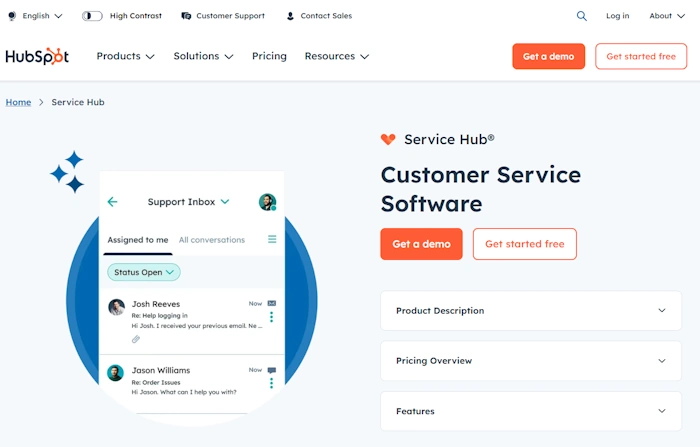Image resolution: width=700 pixels, height=447 pixels.
Task: Expand the Solutions menu
Action: [x=204, y=56]
